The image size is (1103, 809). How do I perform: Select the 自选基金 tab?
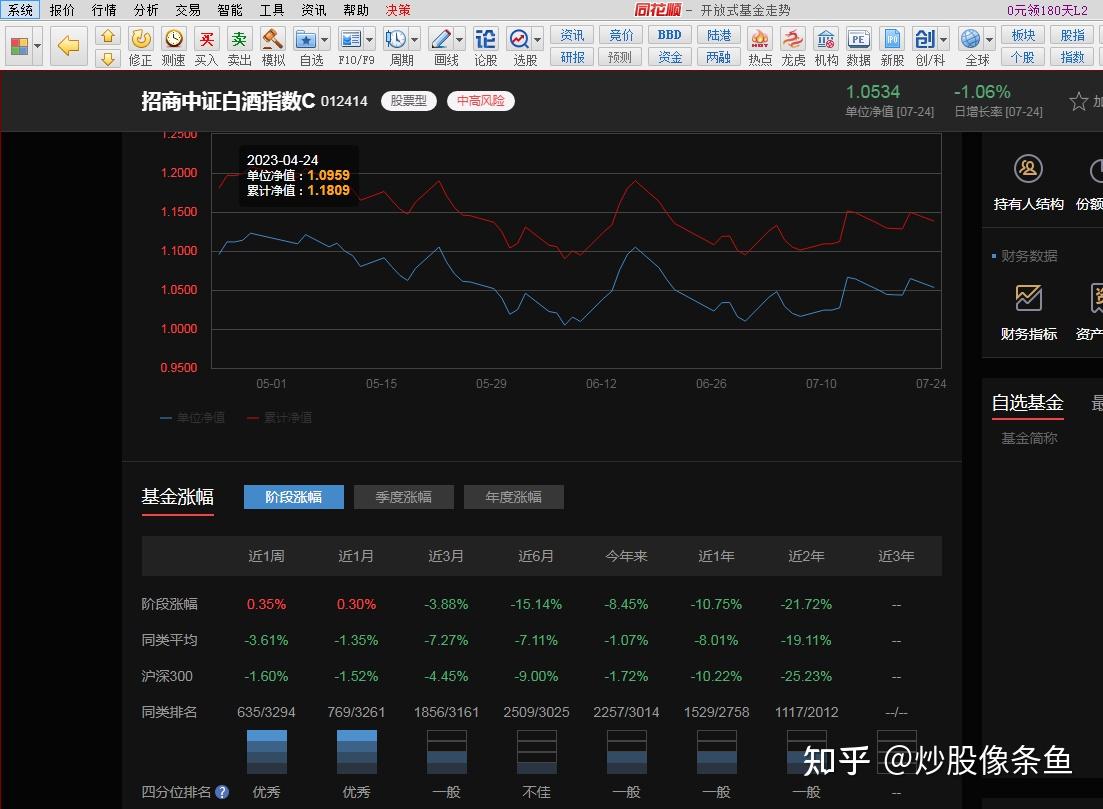[1027, 403]
